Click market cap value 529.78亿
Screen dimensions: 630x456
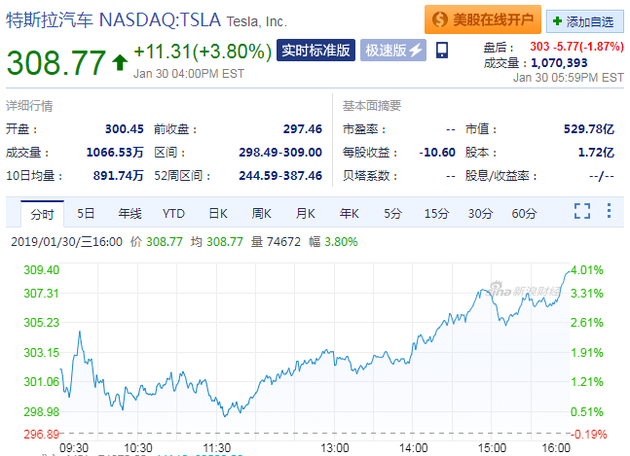click(x=589, y=129)
